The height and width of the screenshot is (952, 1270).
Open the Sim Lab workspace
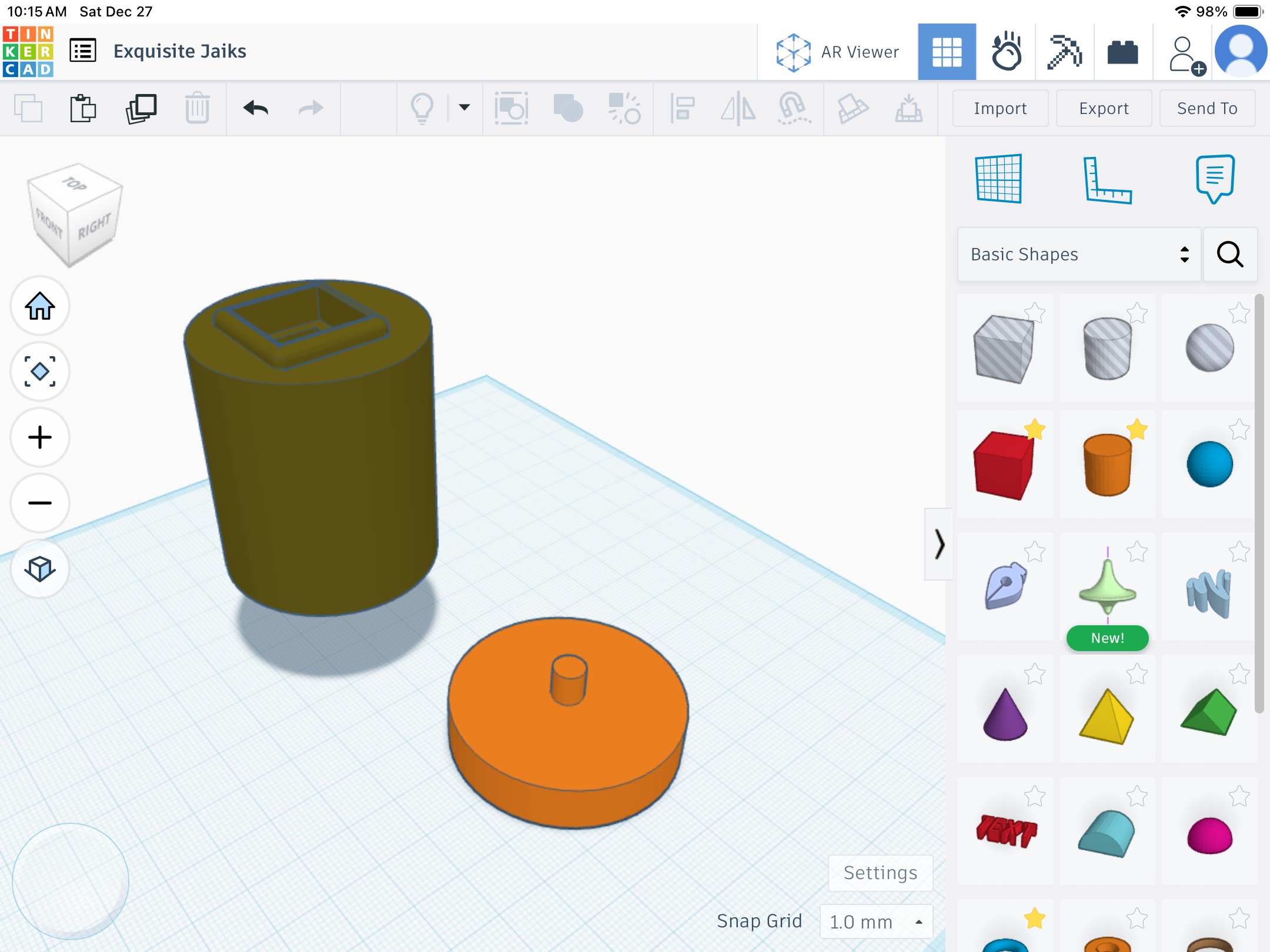click(1006, 52)
